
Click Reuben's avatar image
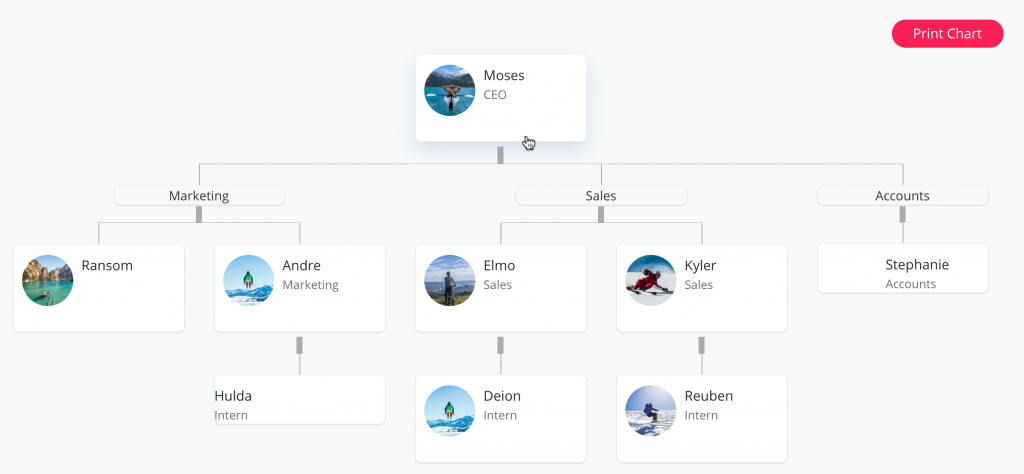651,411
